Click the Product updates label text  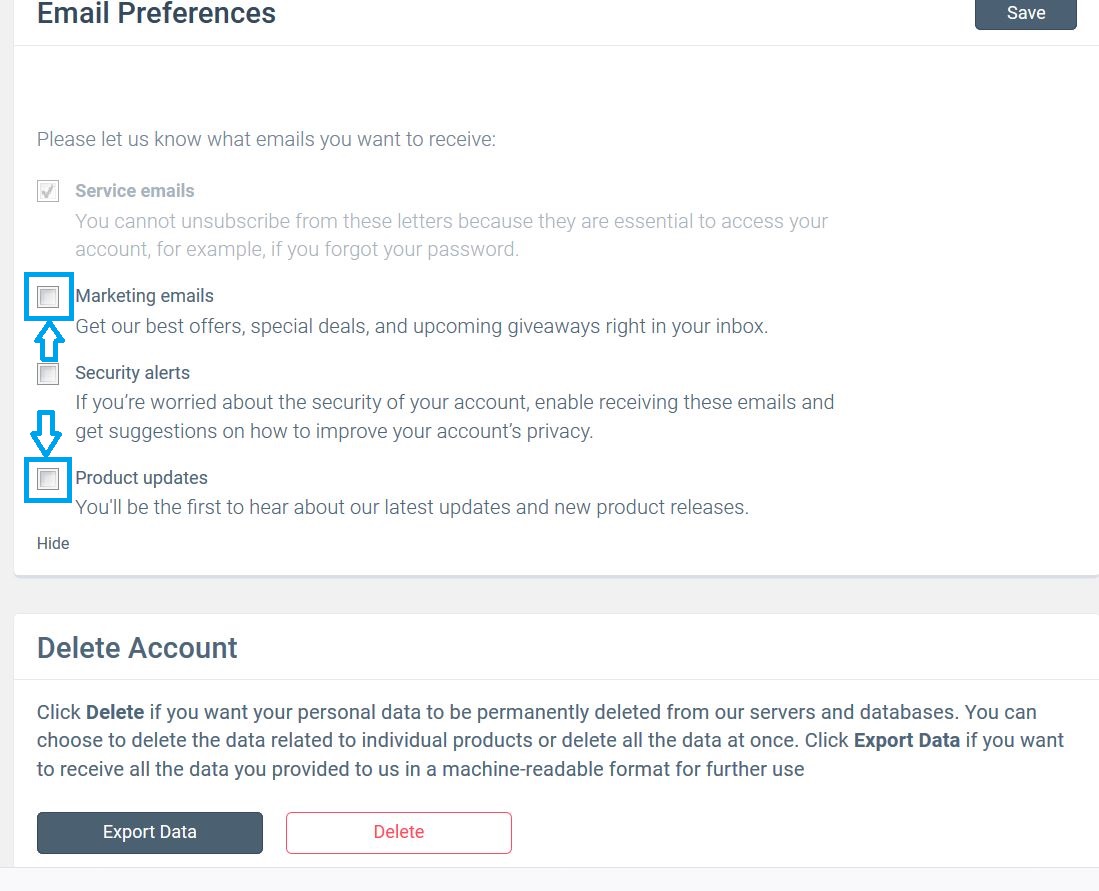pos(141,478)
